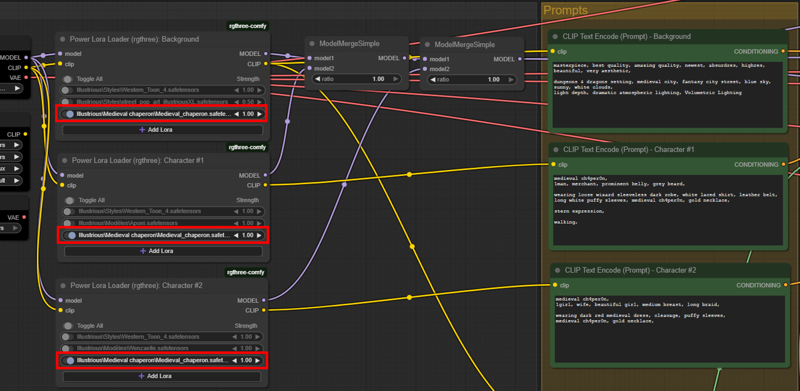The width and height of the screenshot is (800, 391).
Task: Click the Character #1 prompt text mentioning merchant
Action: click(x=667, y=210)
